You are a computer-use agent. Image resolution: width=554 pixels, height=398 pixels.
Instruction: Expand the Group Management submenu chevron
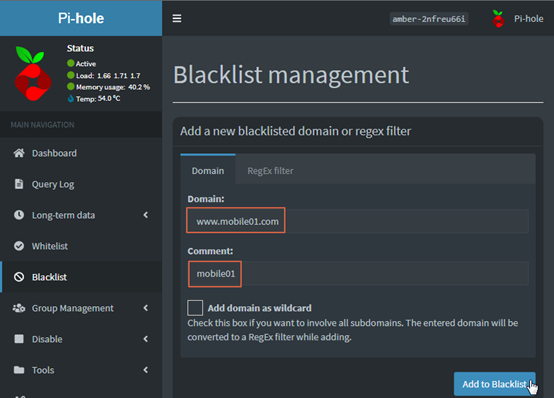(146, 308)
